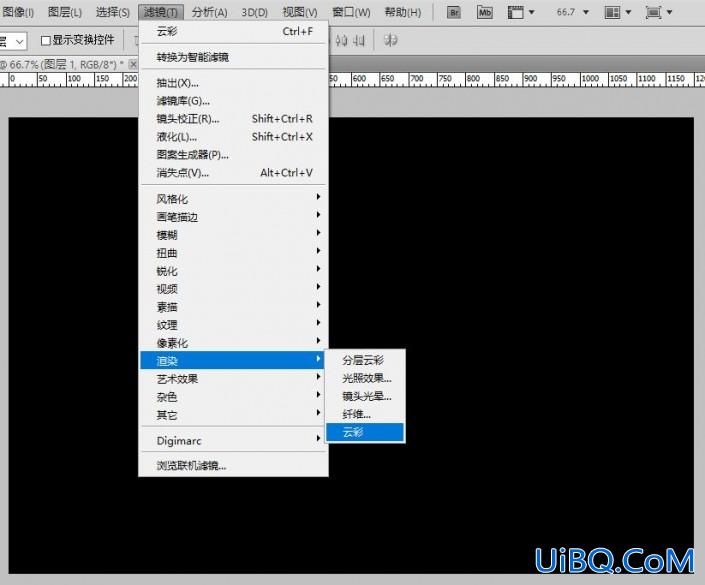Image resolution: width=705 pixels, height=585 pixels.
Task: Open the 抽出(X)... filter
Action: coord(233,83)
